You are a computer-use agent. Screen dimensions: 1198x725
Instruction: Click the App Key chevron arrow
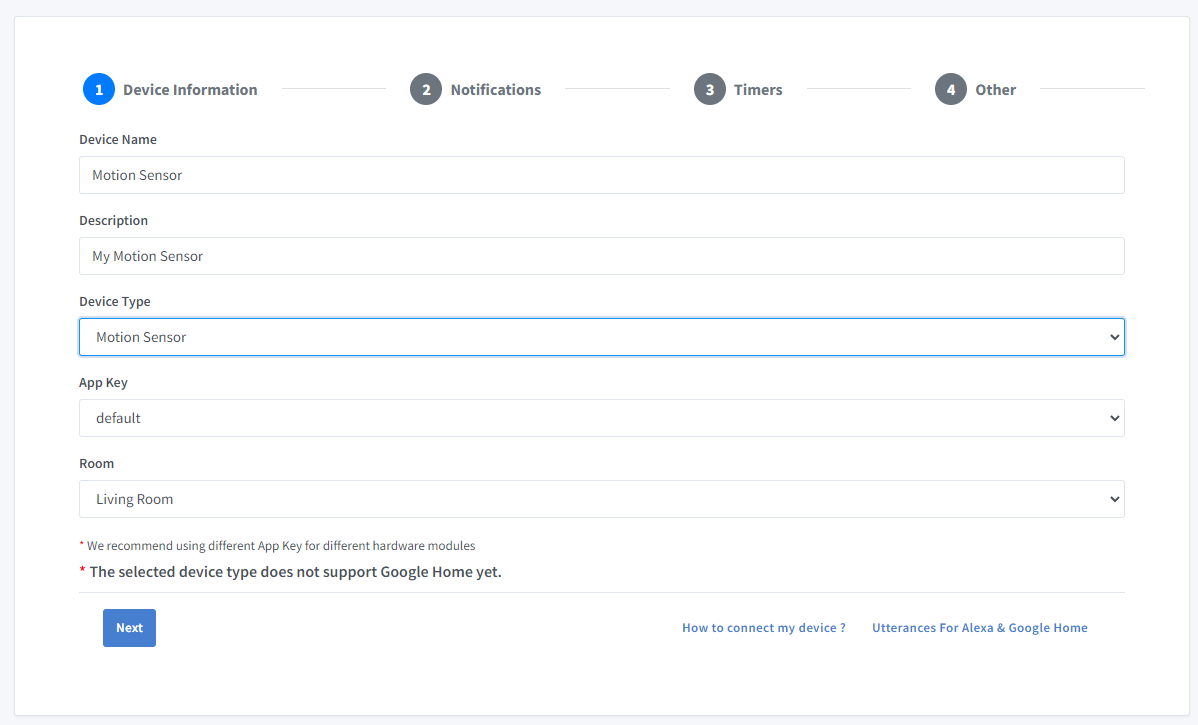point(1115,419)
